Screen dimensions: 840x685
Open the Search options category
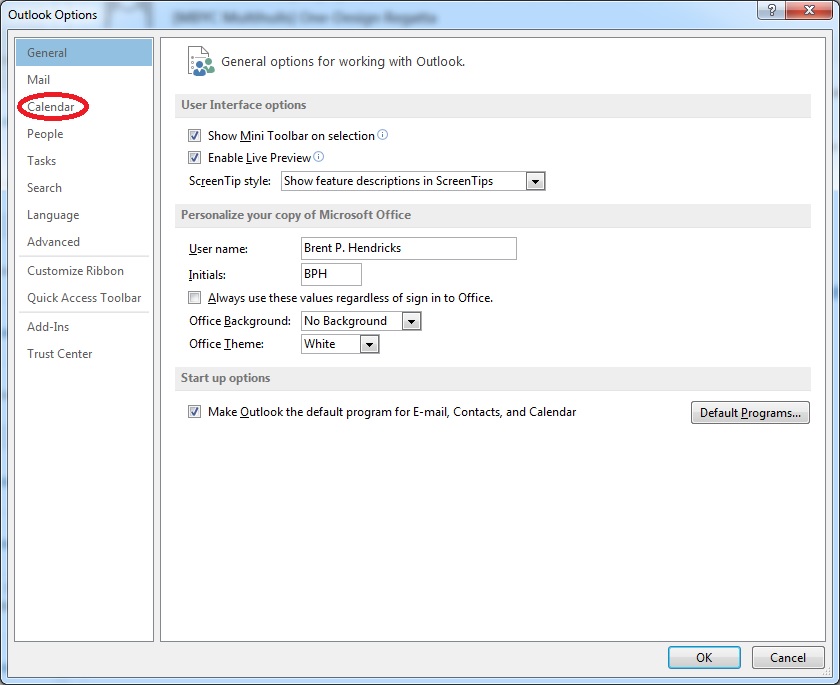tap(84, 188)
